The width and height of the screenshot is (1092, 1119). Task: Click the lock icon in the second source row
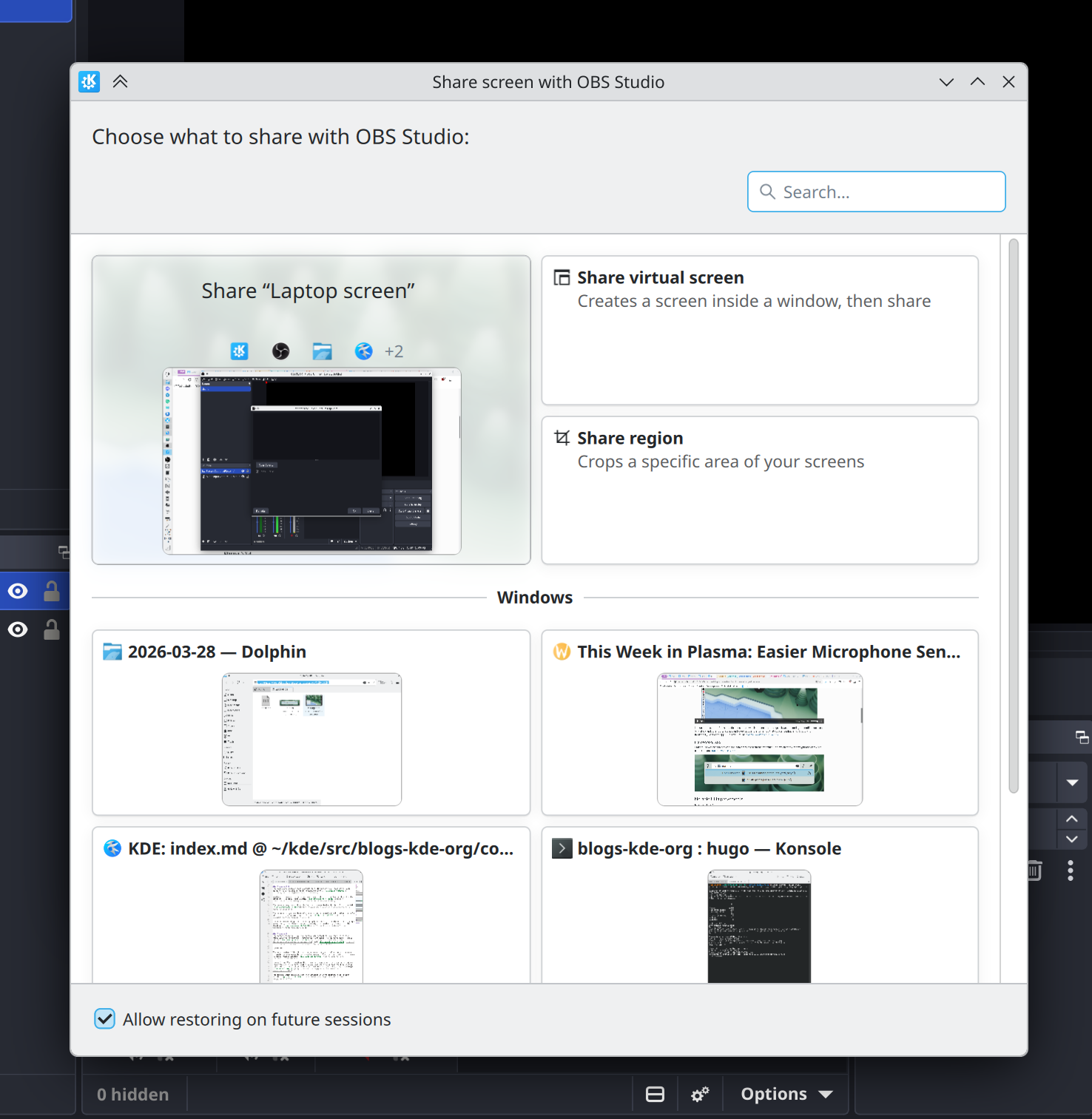point(51,629)
